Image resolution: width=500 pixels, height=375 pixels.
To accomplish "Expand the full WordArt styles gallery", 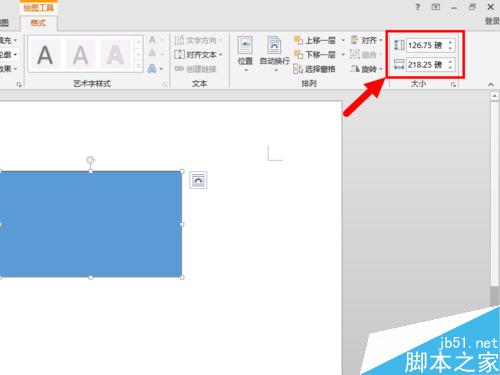I will (139, 67).
